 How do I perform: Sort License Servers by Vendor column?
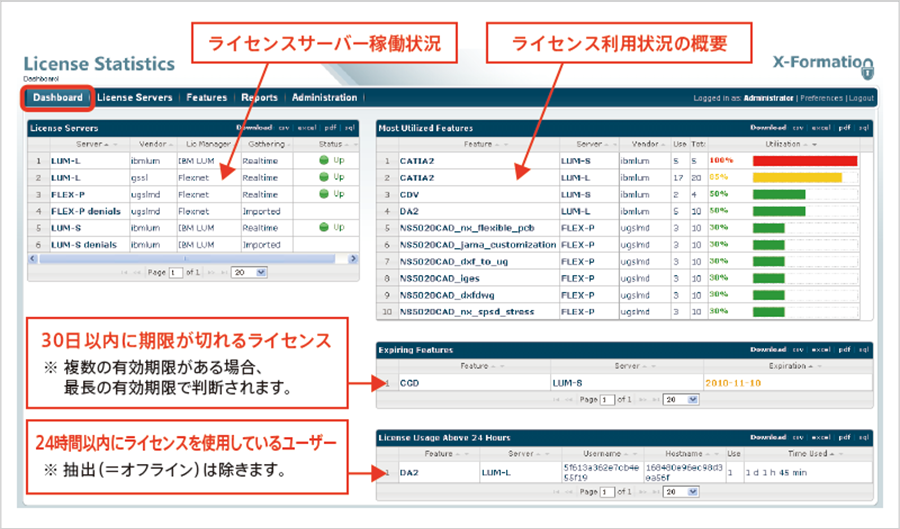click(153, 144)
